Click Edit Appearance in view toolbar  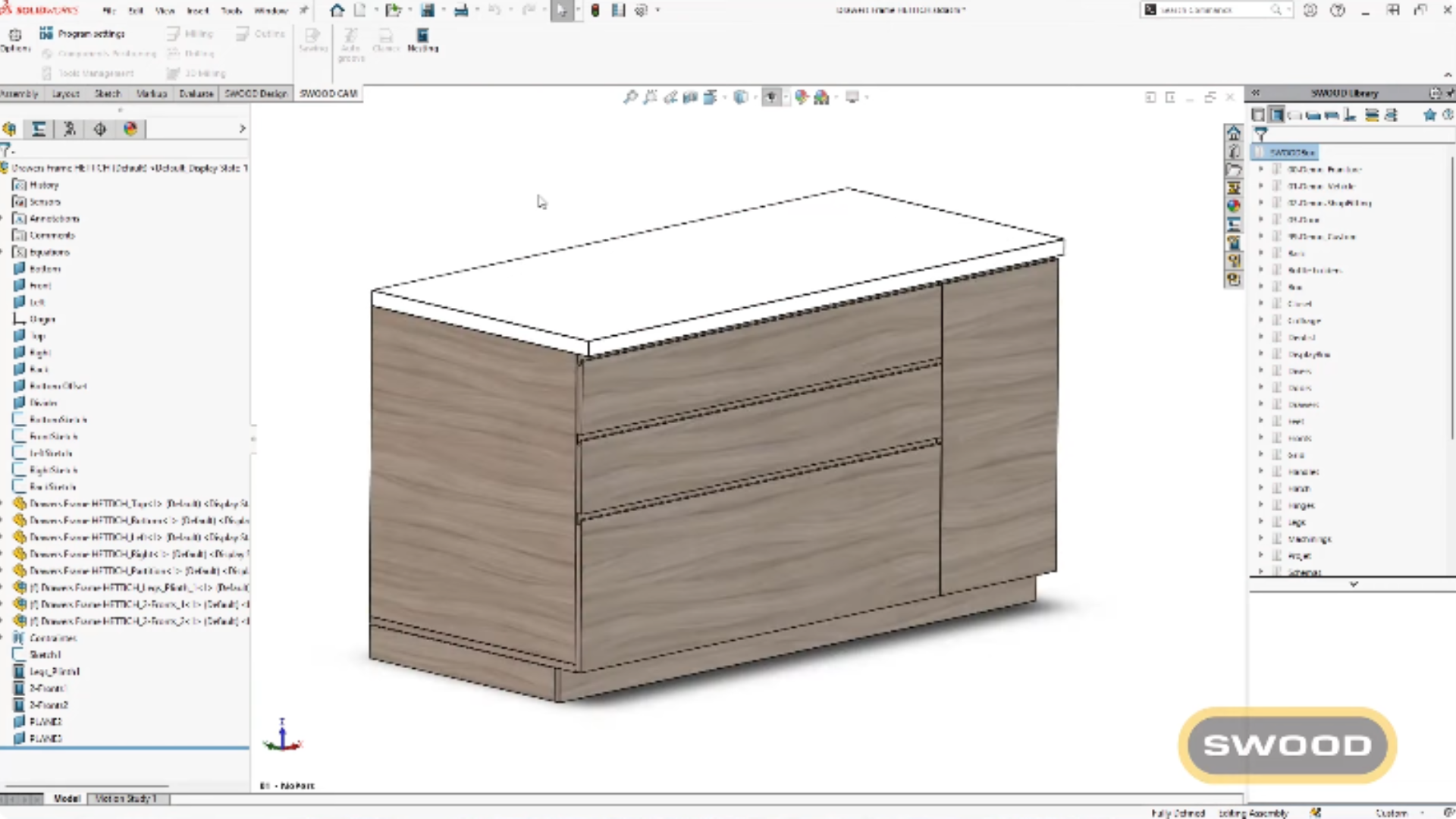pyautogui.click(x=801, y=97)
